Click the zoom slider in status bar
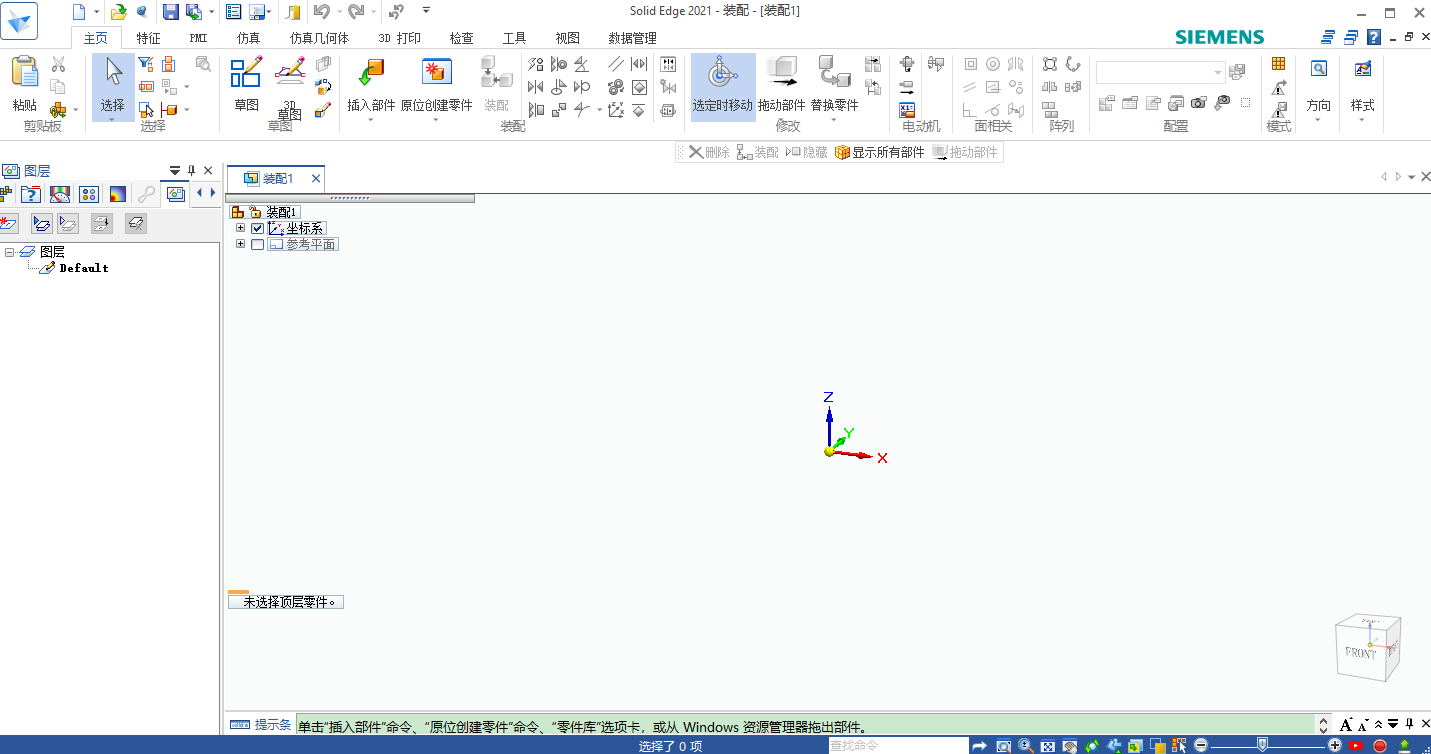Viewport: 1431px width, 754px height. coord(1262,745)
